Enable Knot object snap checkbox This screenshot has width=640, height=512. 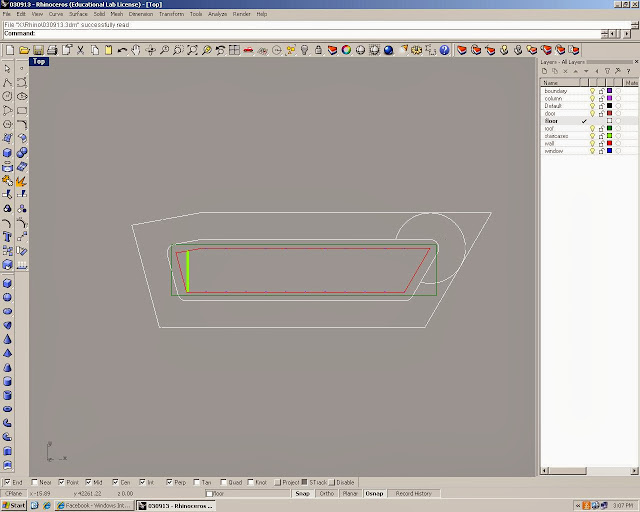coord(250,482)
